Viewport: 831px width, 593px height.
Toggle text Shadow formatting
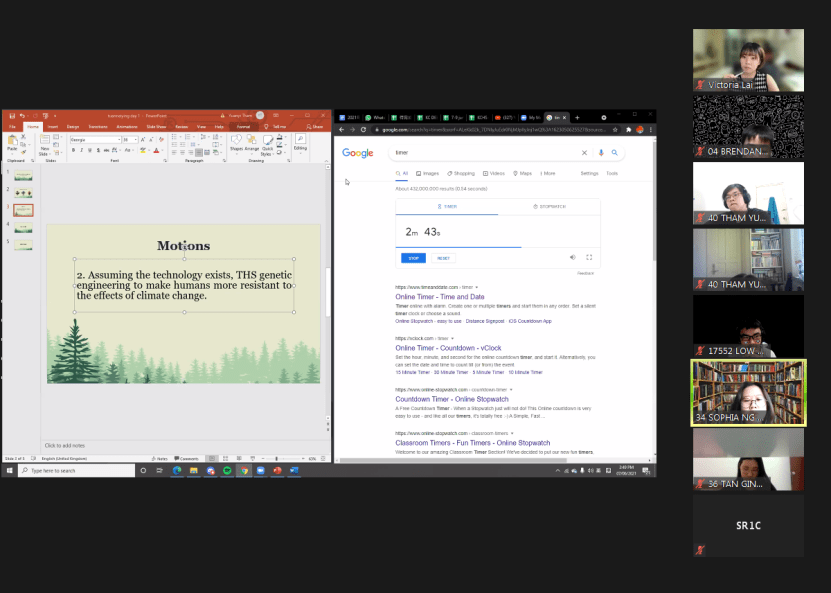coord(98,151)
